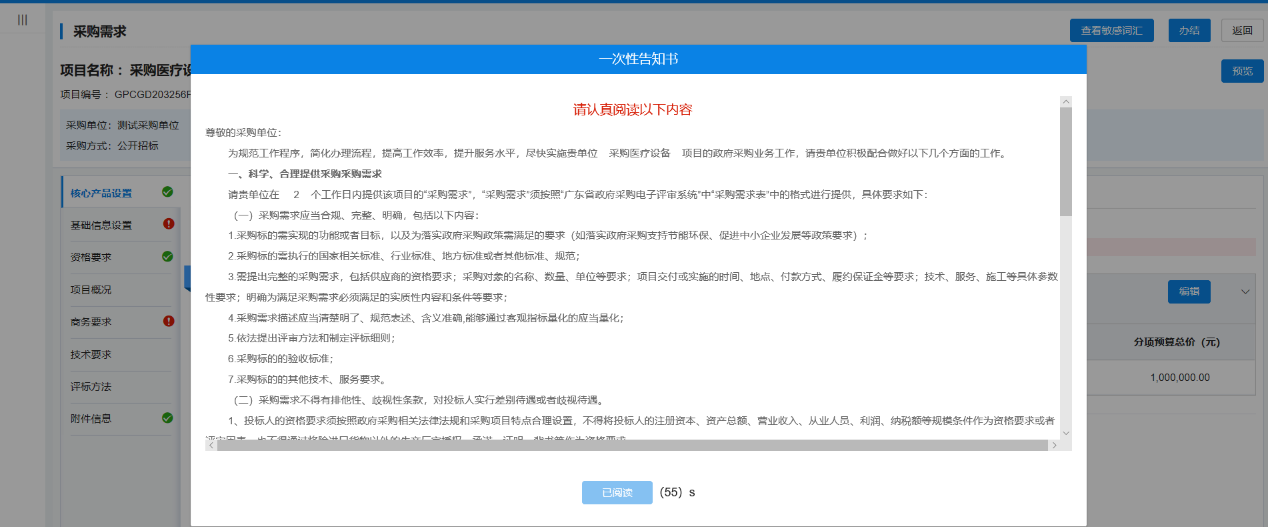1268x527 pixels.
Task: Click the 查看敏感词汇 button
Action: [1111, 31]
